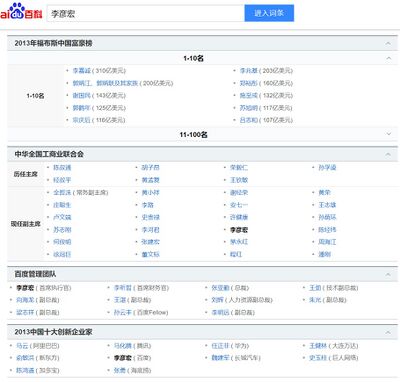Screen dimensions: 400x382
Task: Open the 李明远 (副总裁) link
Action: click(x=220, y=312)
